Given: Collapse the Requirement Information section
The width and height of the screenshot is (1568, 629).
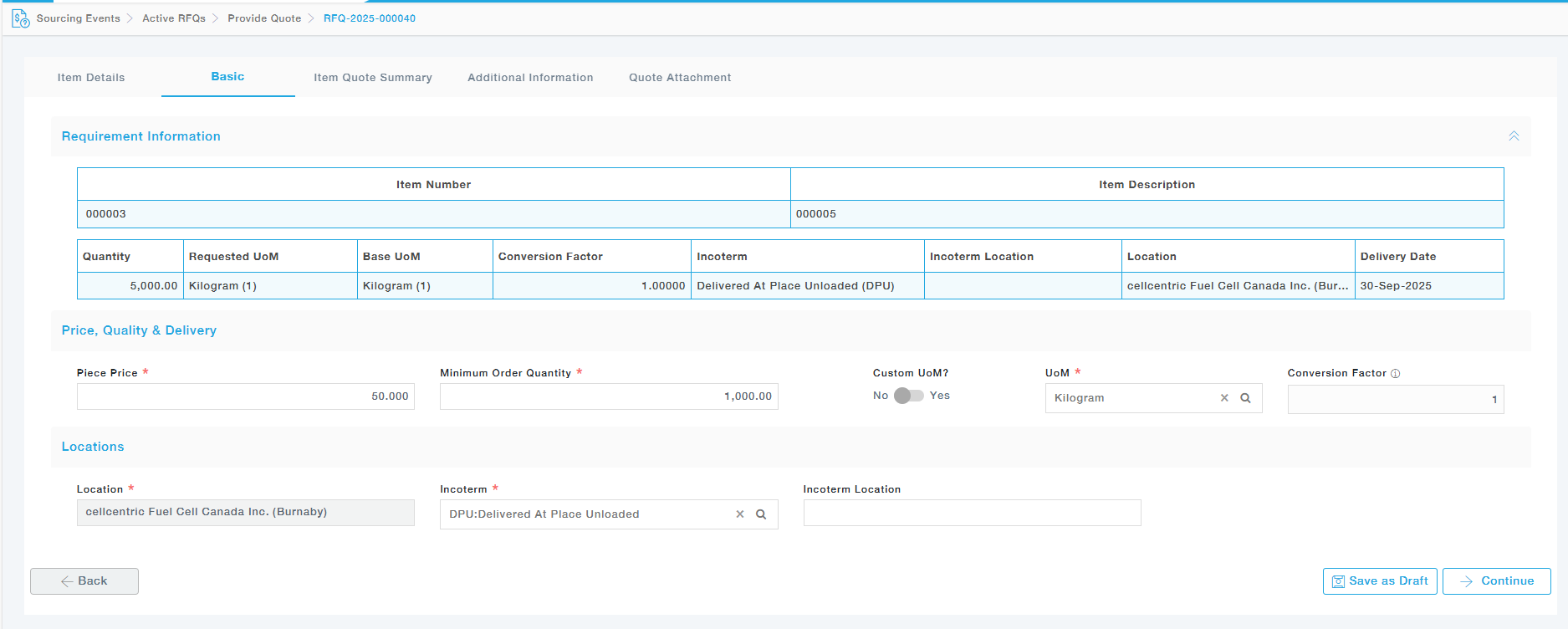Looking at the screenshot, I should click(x=1513, y=136).
